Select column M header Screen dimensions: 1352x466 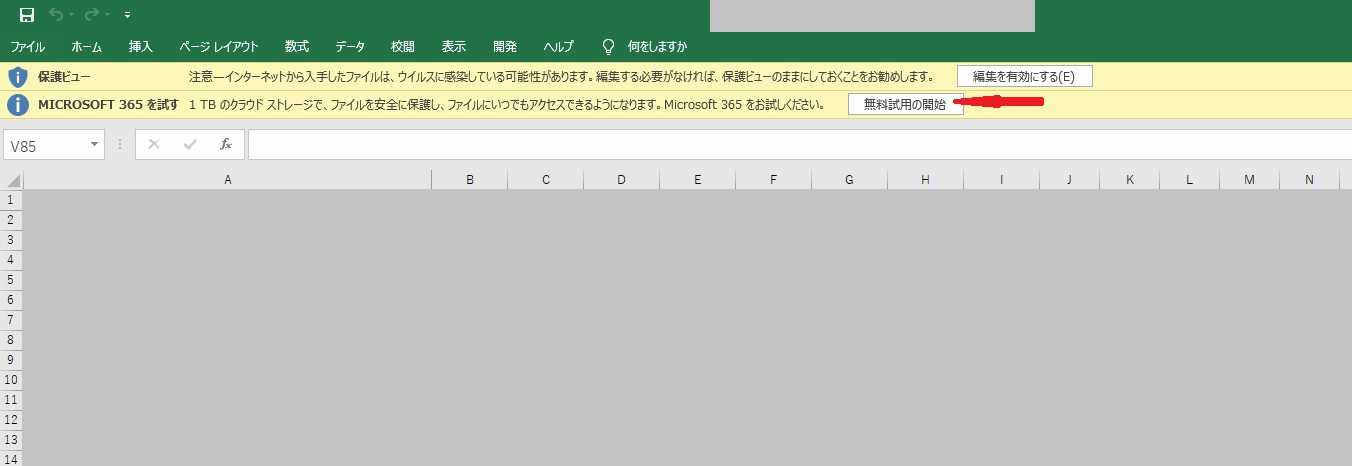click(1250, 180)
